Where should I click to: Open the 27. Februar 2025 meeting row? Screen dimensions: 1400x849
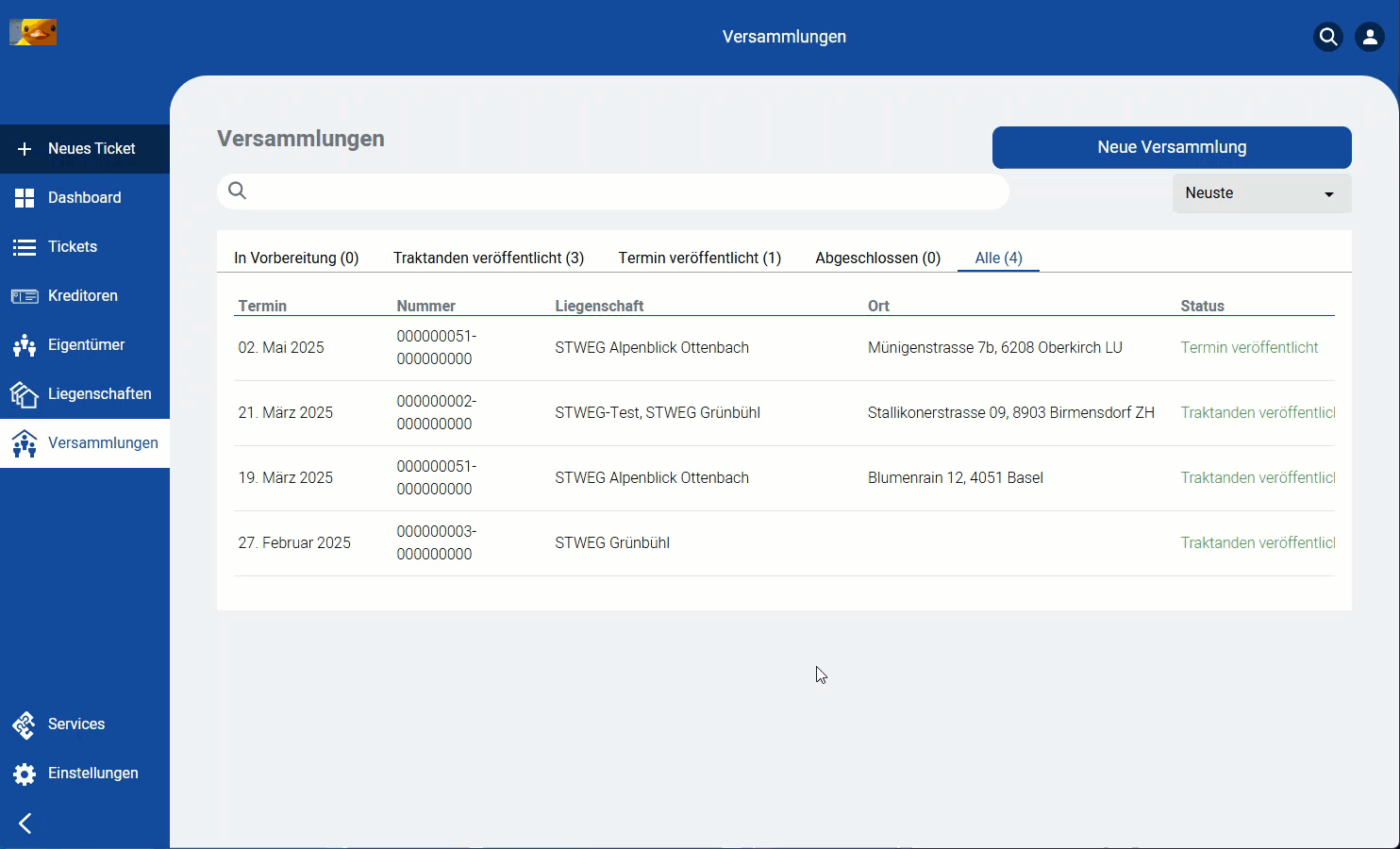pos(784,543)
